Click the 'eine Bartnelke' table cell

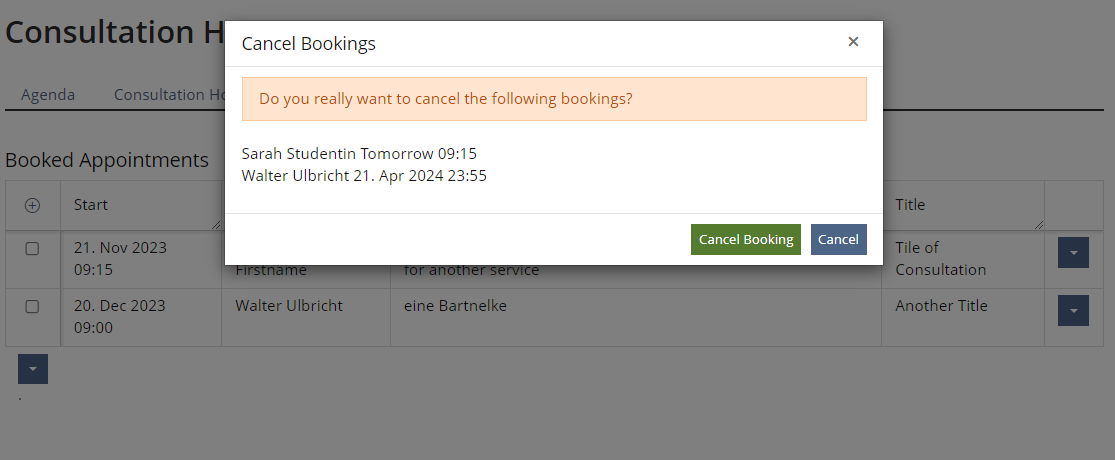coord(455,306)
